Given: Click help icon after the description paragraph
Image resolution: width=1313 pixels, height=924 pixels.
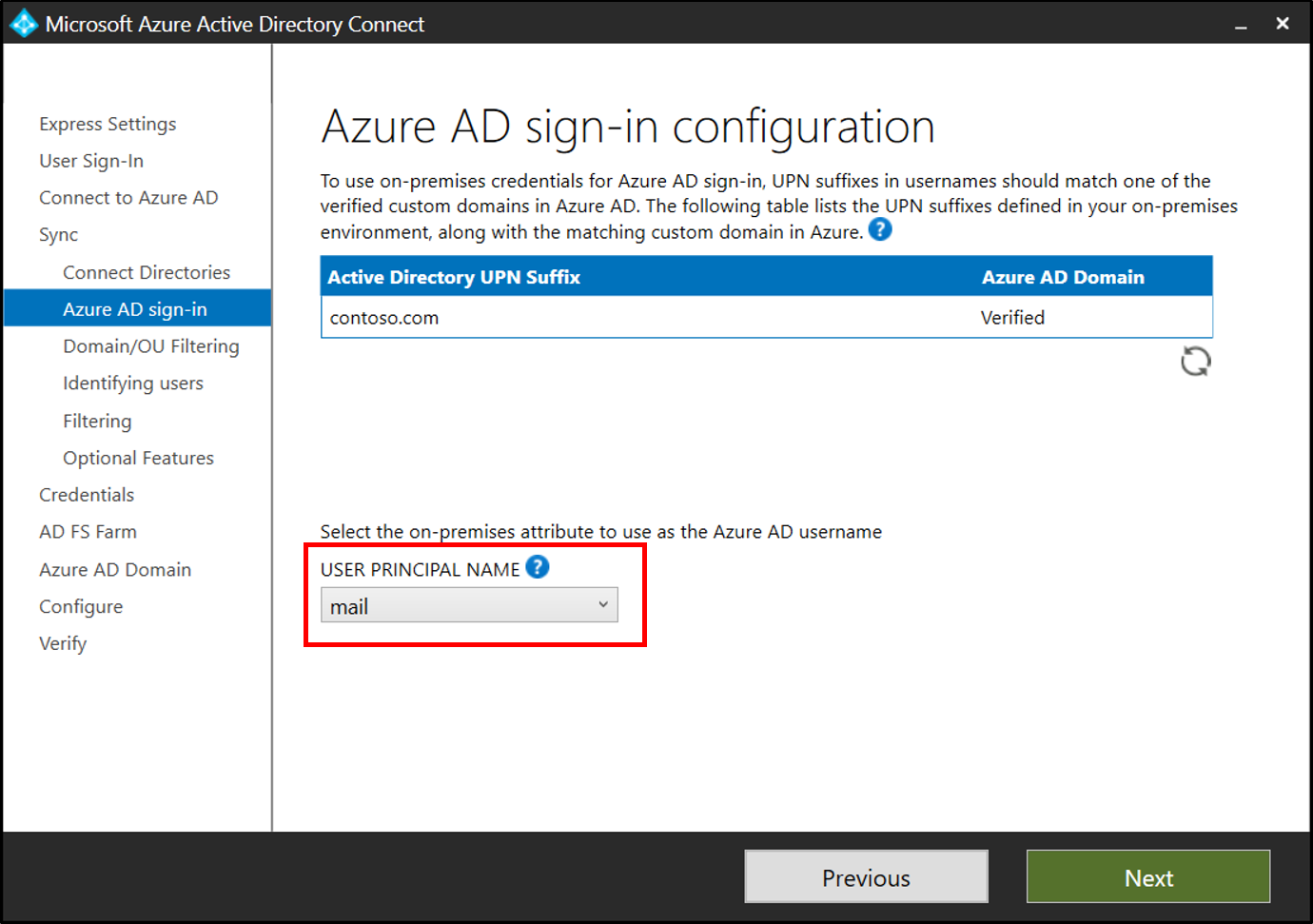Looking at the screenshot, I should 880,229.
